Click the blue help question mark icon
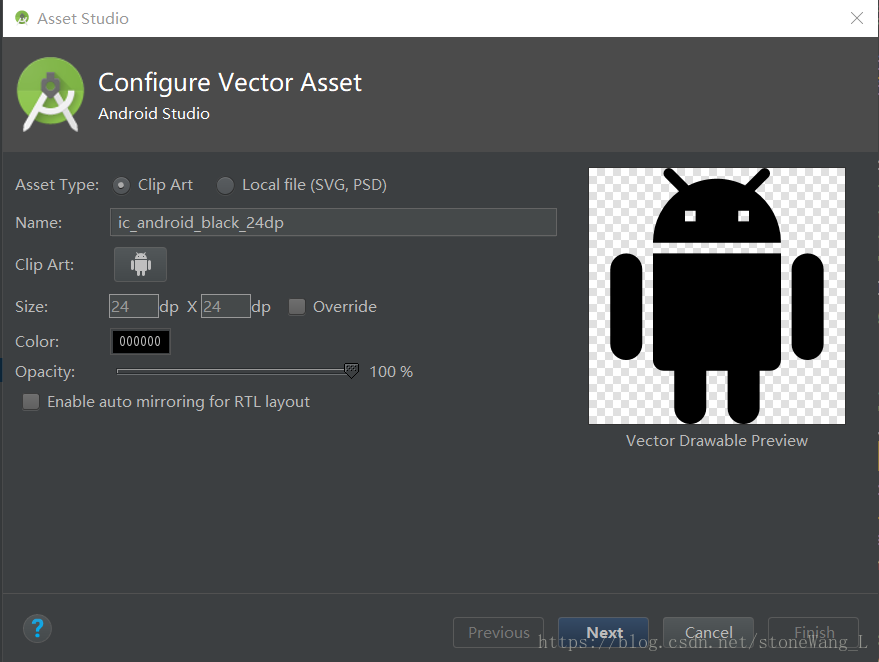 coord(37,628)
